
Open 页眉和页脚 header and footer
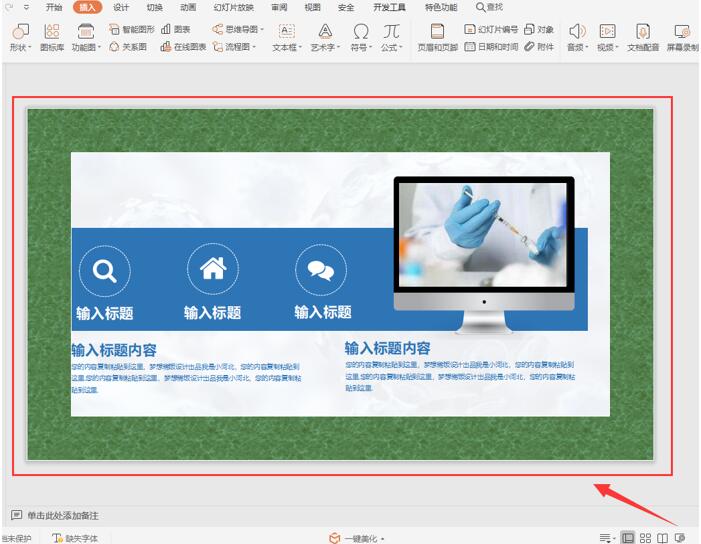437,38
